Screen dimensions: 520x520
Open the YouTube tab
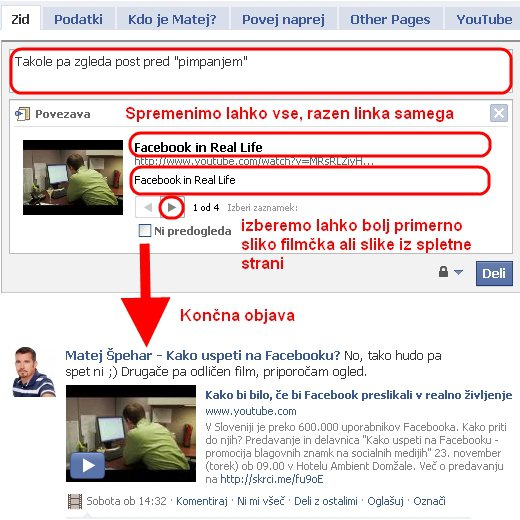[x=484, y=19]
